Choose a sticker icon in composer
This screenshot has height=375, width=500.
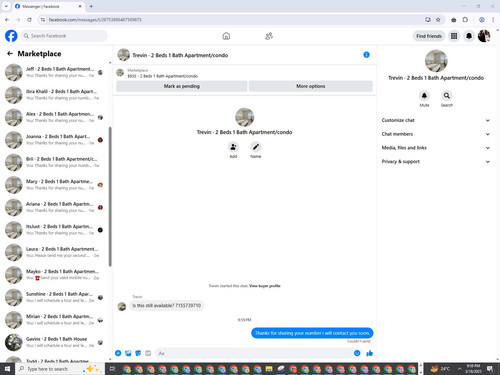[x=138, y=353]
